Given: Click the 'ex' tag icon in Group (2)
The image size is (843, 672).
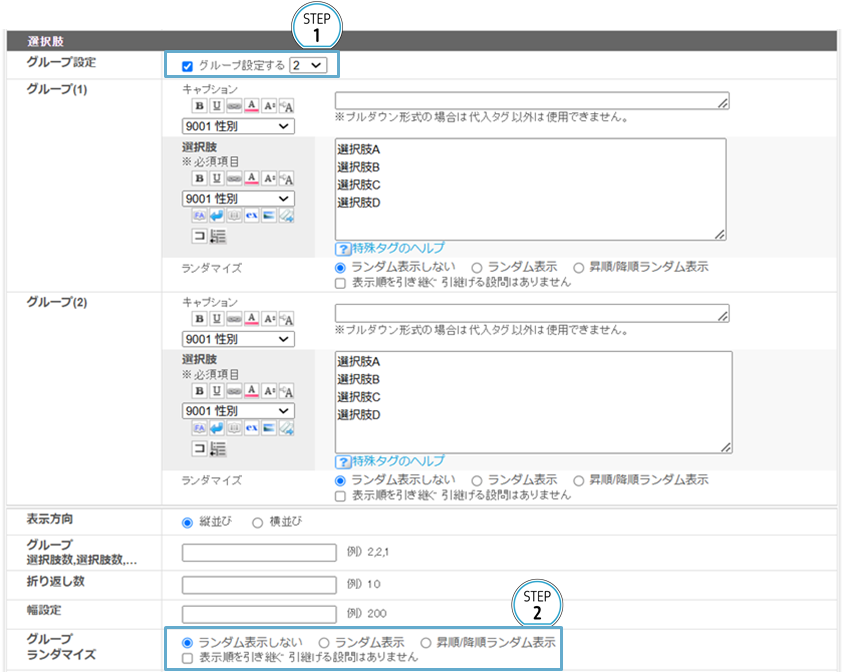Looking at the screenshot, I should (251, 429).
